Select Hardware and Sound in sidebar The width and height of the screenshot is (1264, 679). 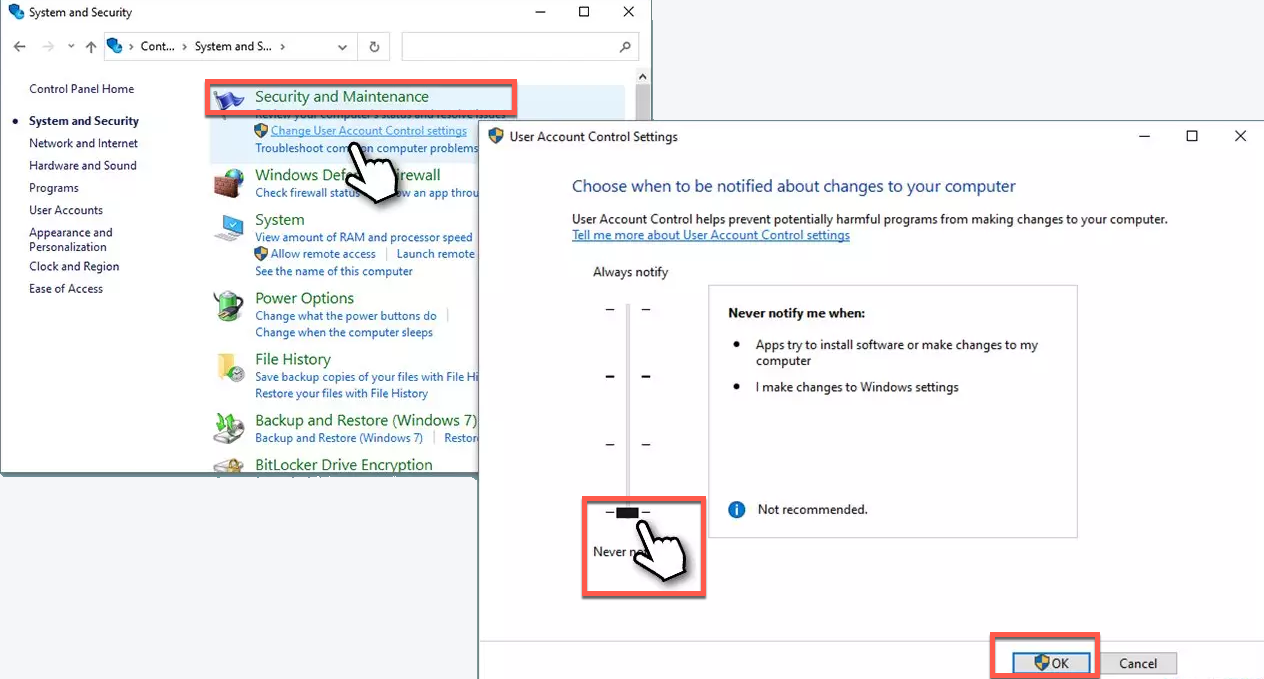pyautogui.click(x=82, y=166)
